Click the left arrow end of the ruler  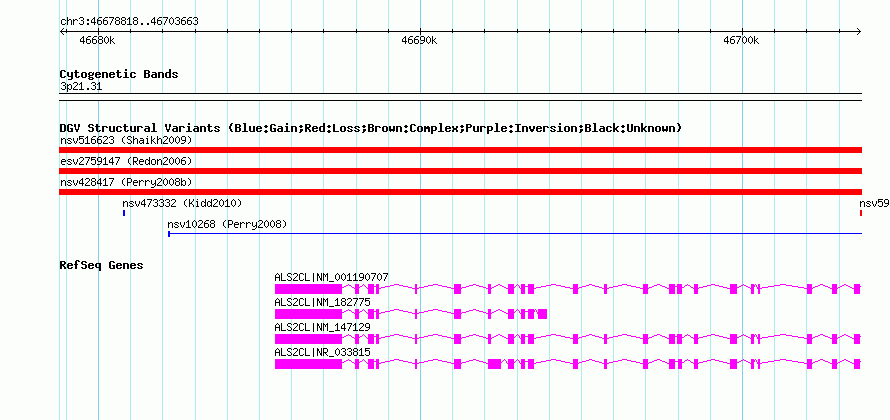tap(62, 32)
